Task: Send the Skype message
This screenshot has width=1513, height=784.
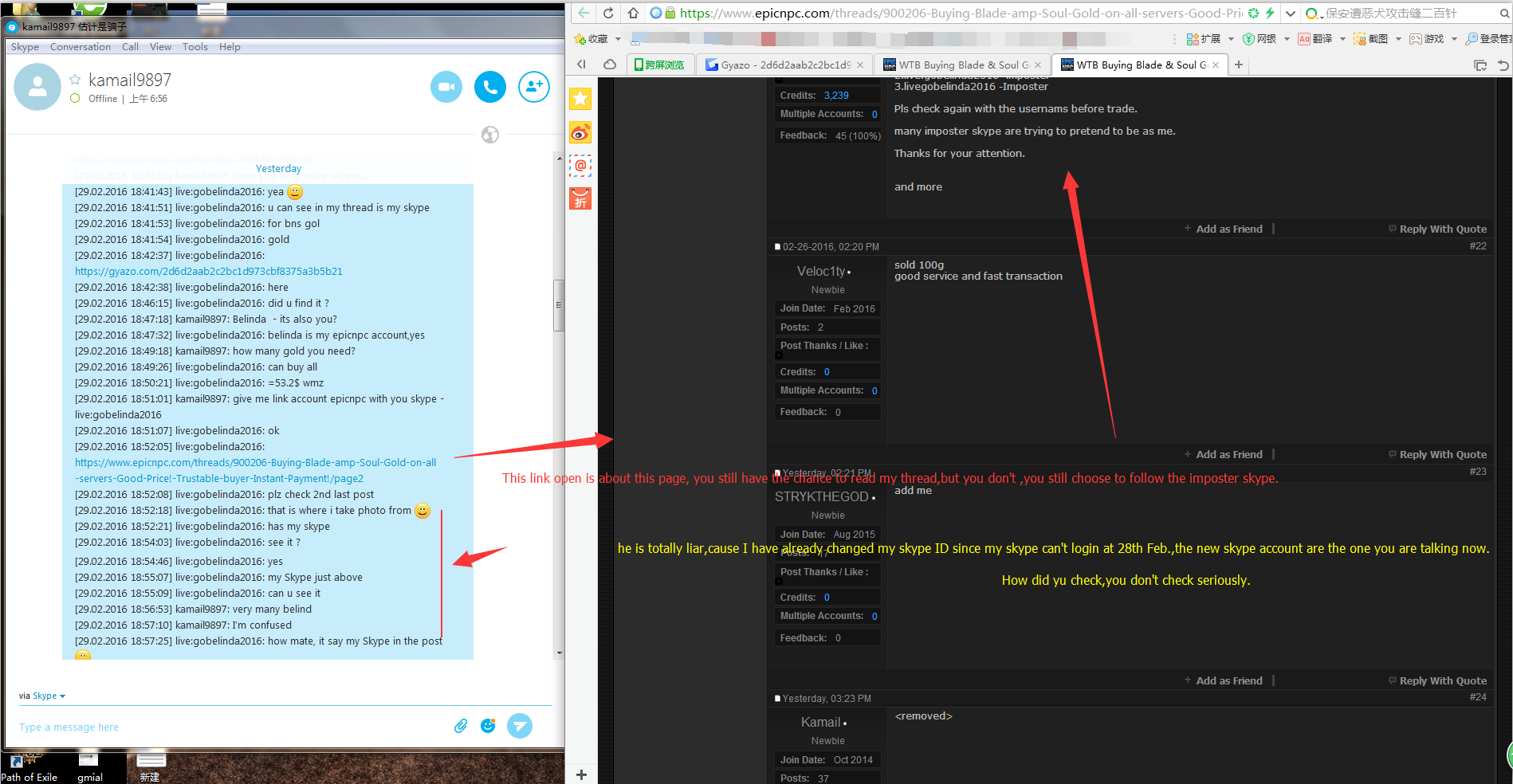Action: pyautogui.click(x=520, y=726)
